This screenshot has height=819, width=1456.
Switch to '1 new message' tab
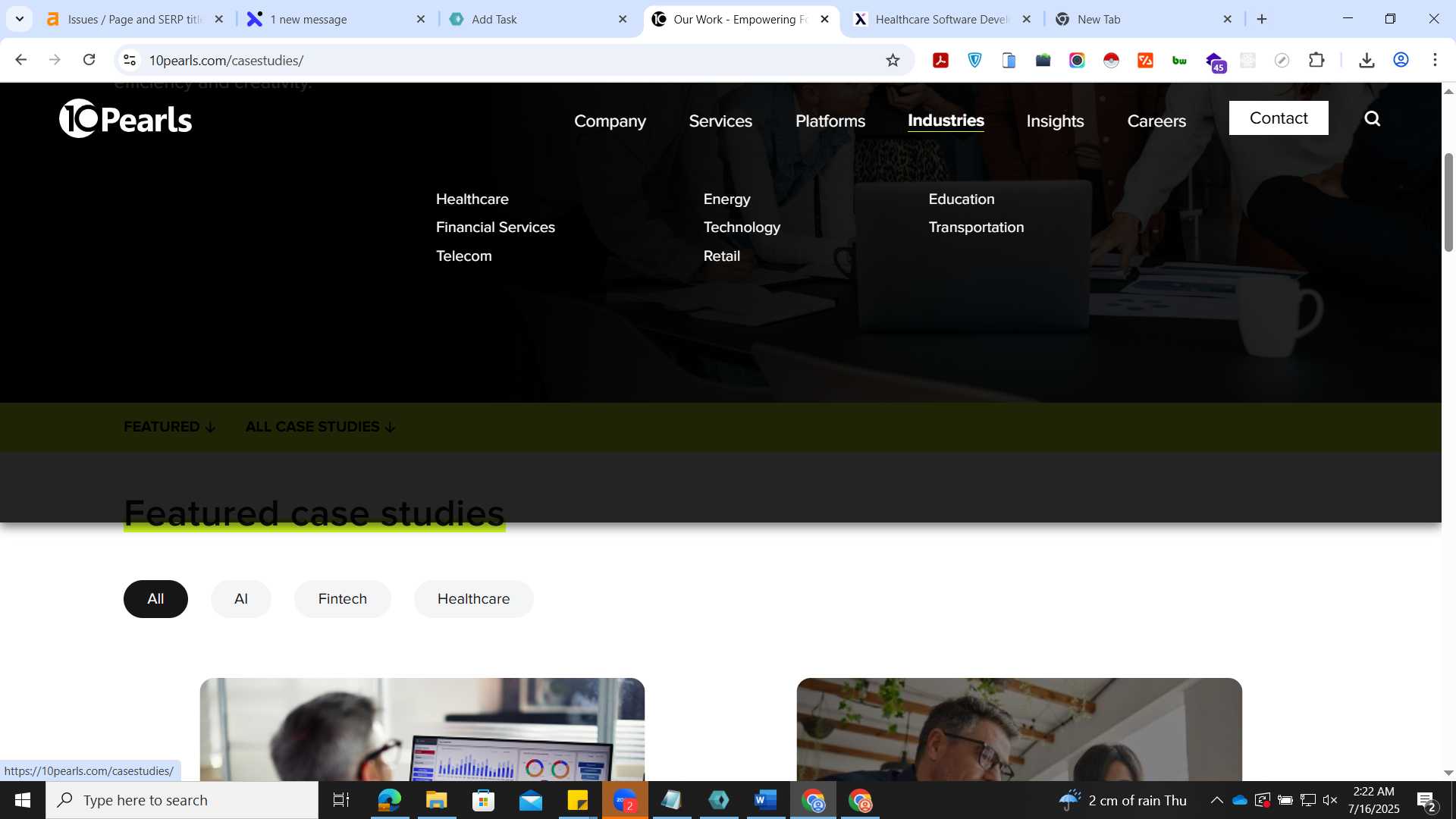click(337, 19)
